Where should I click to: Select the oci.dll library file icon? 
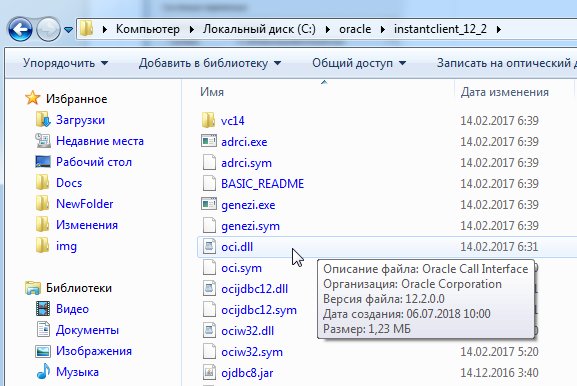tap(209, 246)
